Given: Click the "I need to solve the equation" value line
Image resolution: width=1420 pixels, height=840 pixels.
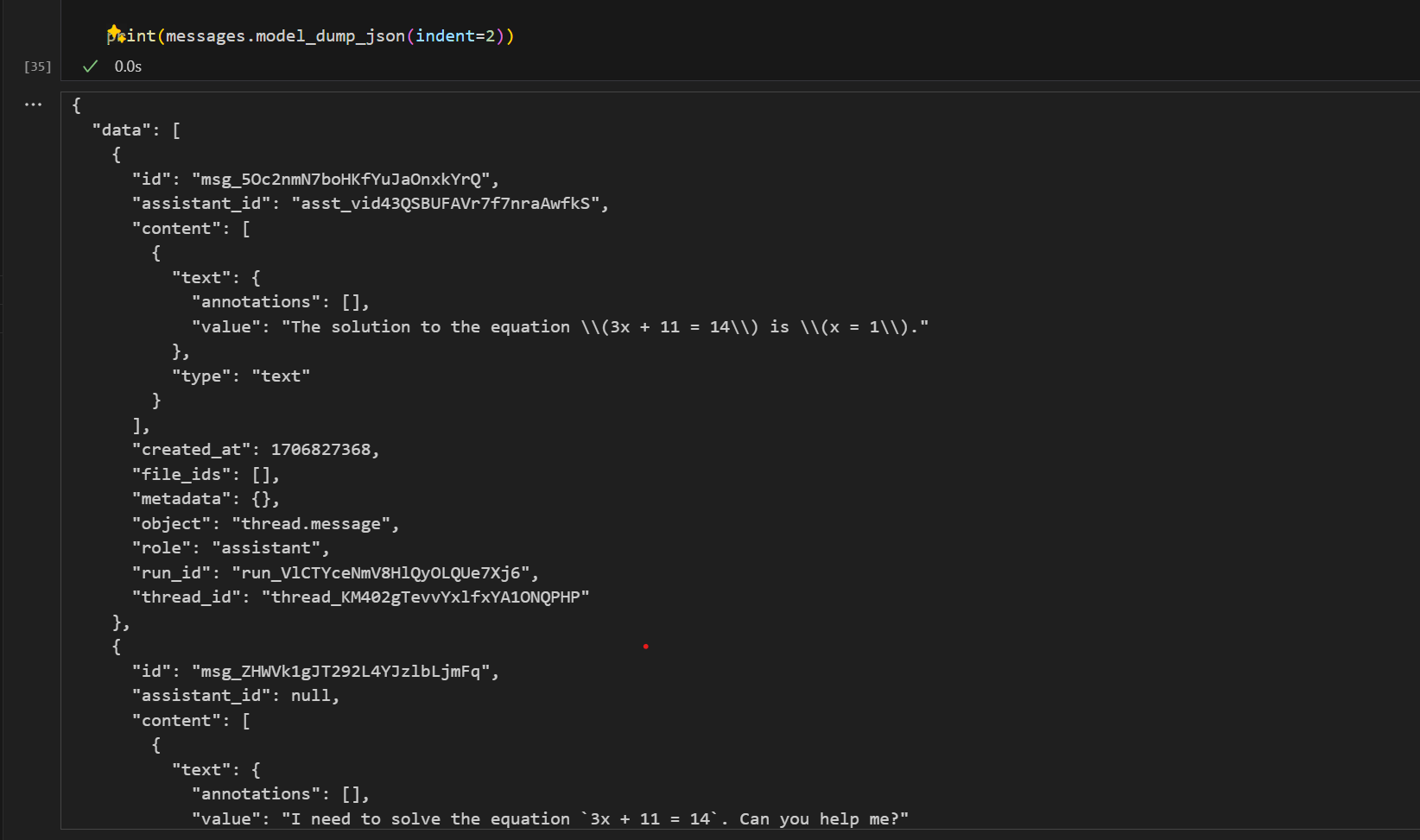Looking at the screenshot, I should [550, 818].
